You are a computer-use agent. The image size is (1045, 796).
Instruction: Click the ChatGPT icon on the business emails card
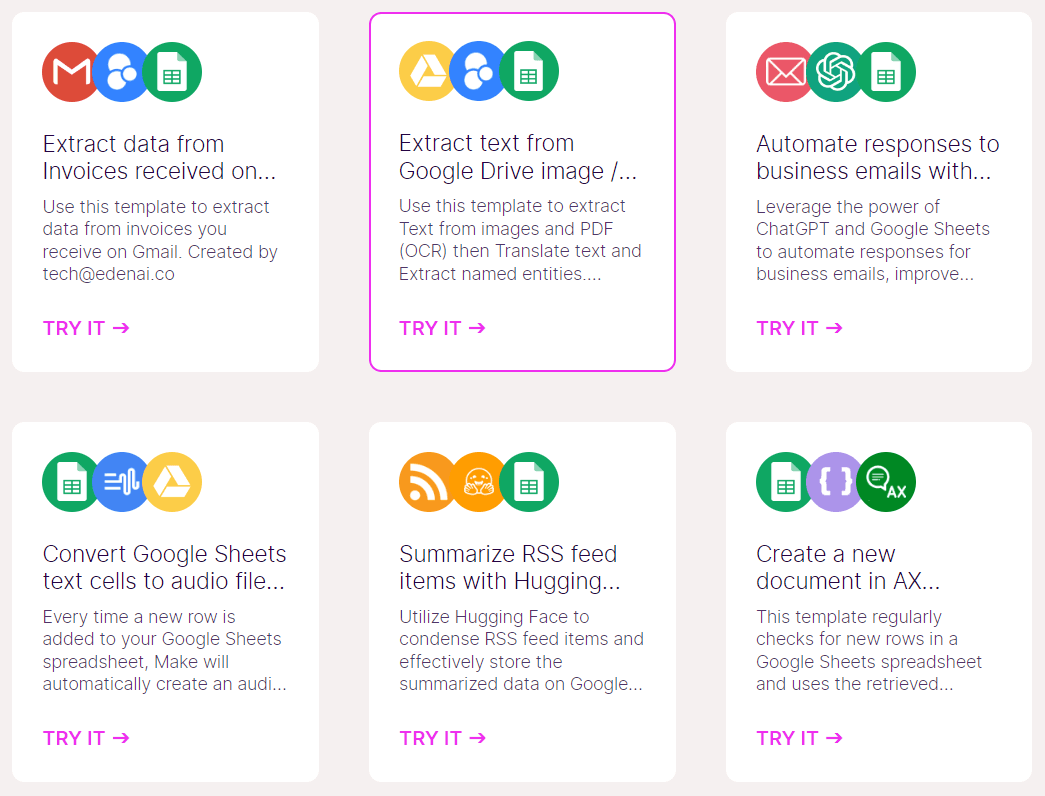tap(836, 72)
